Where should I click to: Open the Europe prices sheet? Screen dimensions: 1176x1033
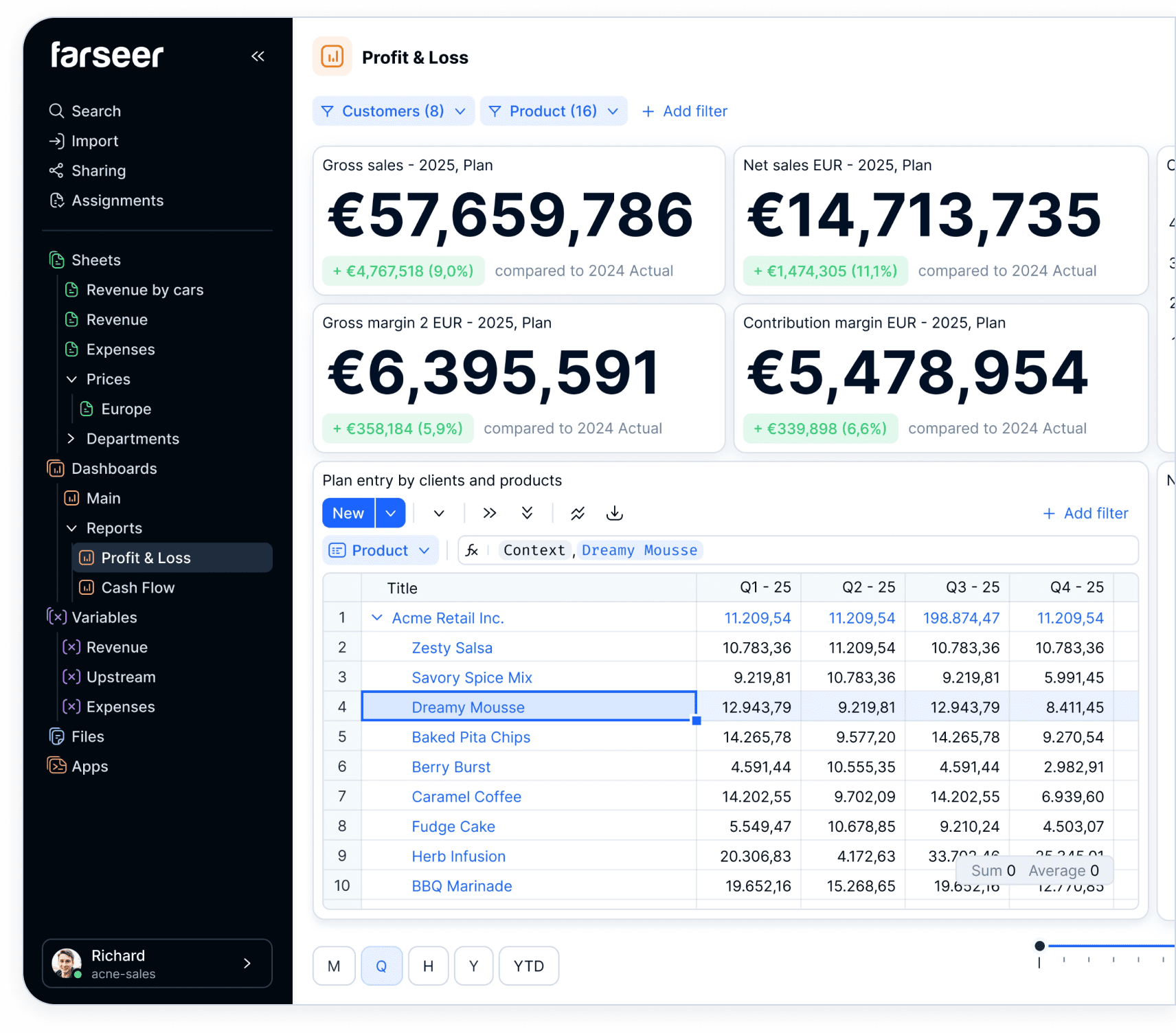click(x=115, y=409)
